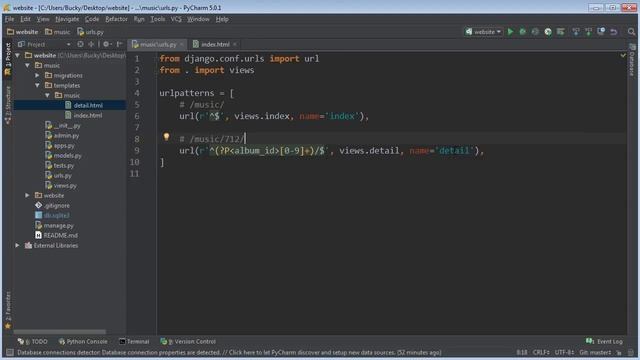
Task: Open Project panel settings gear icon
Action: 107,44
